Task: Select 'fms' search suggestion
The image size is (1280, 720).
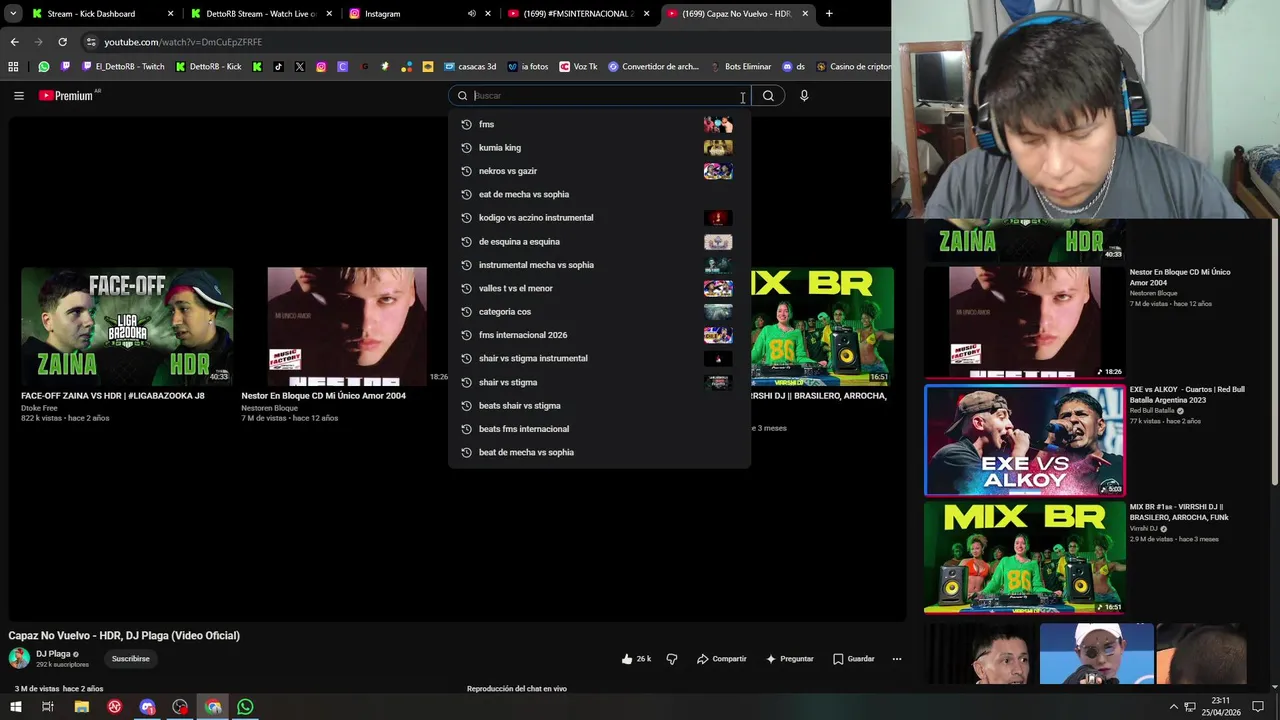Action: (599, 124)
